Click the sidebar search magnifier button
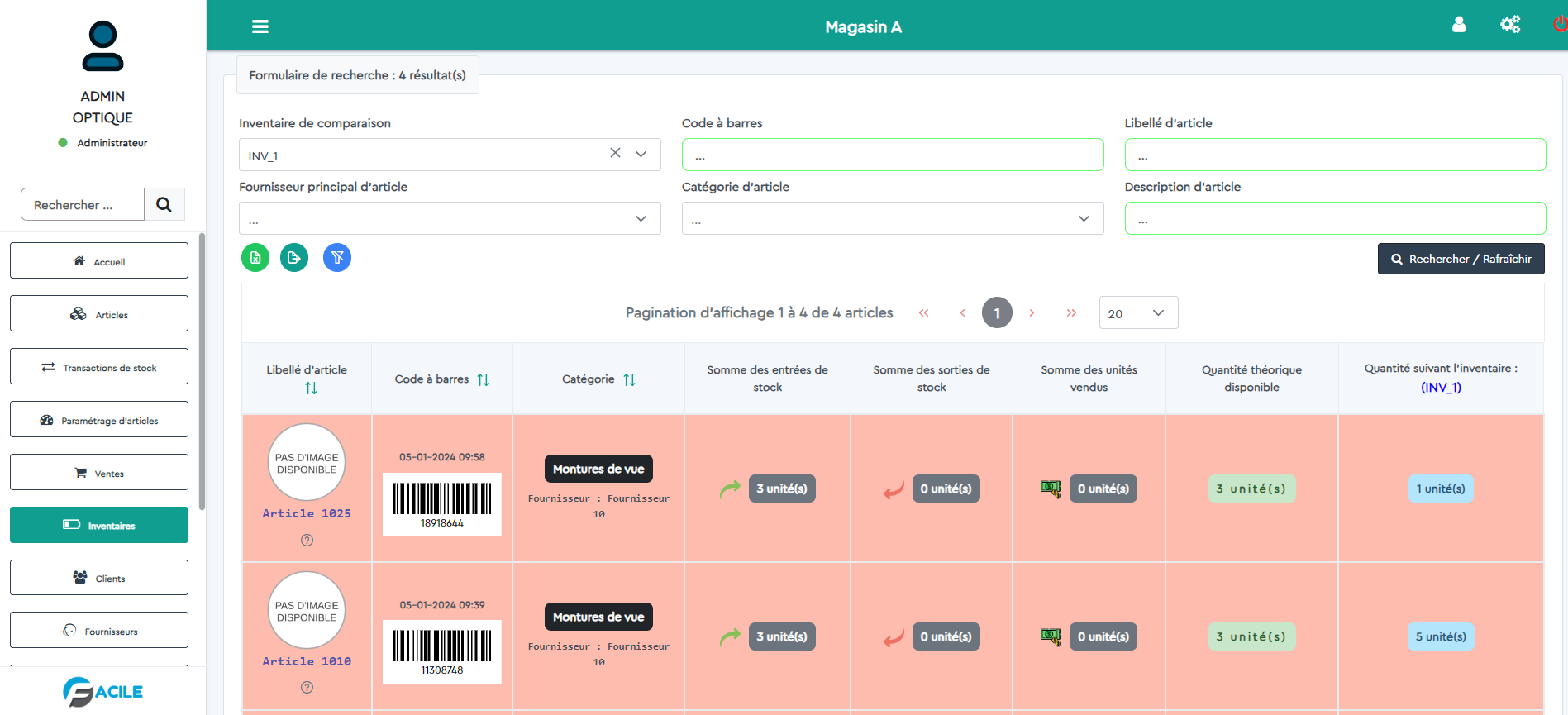Screen dimensions: 1568x715 [x=164, y=204]
